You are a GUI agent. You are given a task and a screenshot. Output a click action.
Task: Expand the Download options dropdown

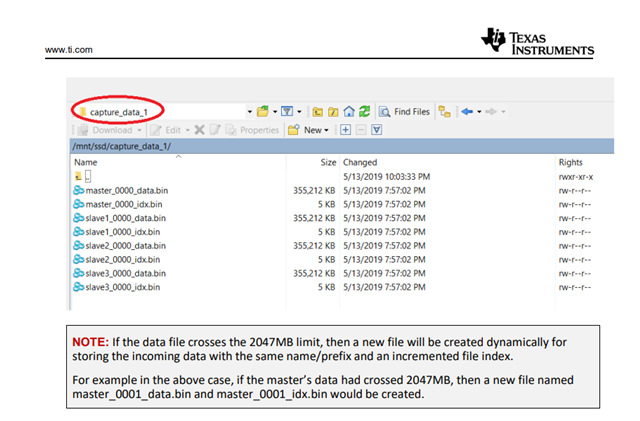pos(139,130)
